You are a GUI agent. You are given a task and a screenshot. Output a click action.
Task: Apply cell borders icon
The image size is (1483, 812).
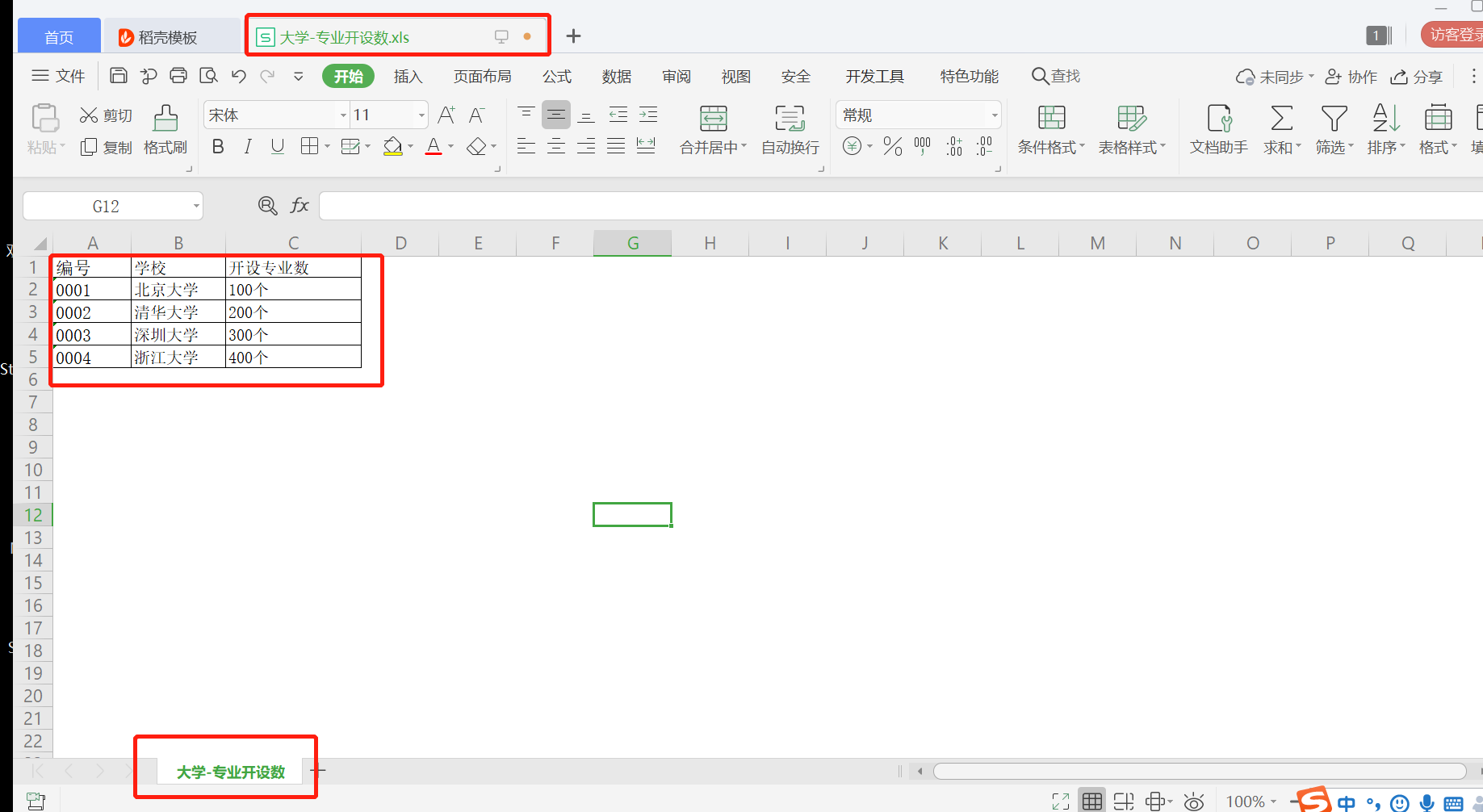(309, 146)
